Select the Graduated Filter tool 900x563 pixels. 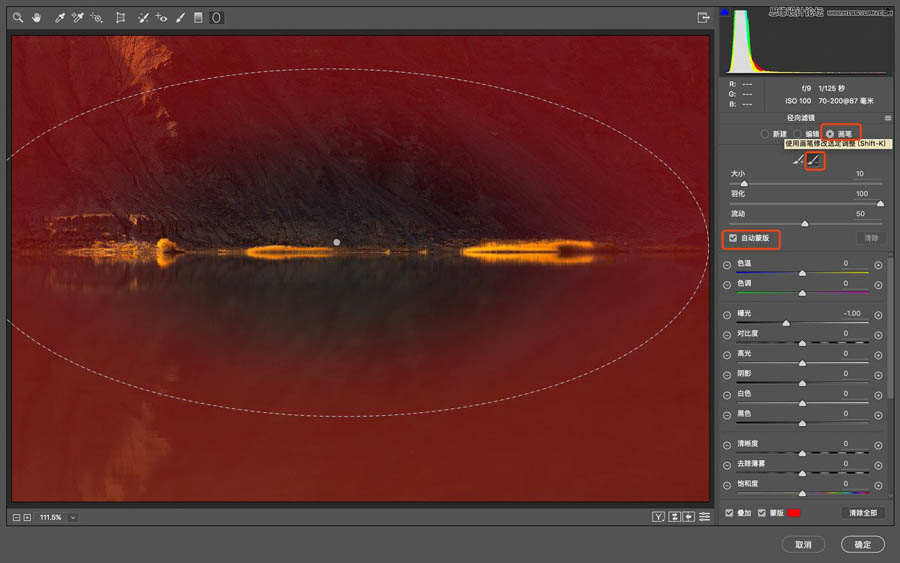[198, 18]
